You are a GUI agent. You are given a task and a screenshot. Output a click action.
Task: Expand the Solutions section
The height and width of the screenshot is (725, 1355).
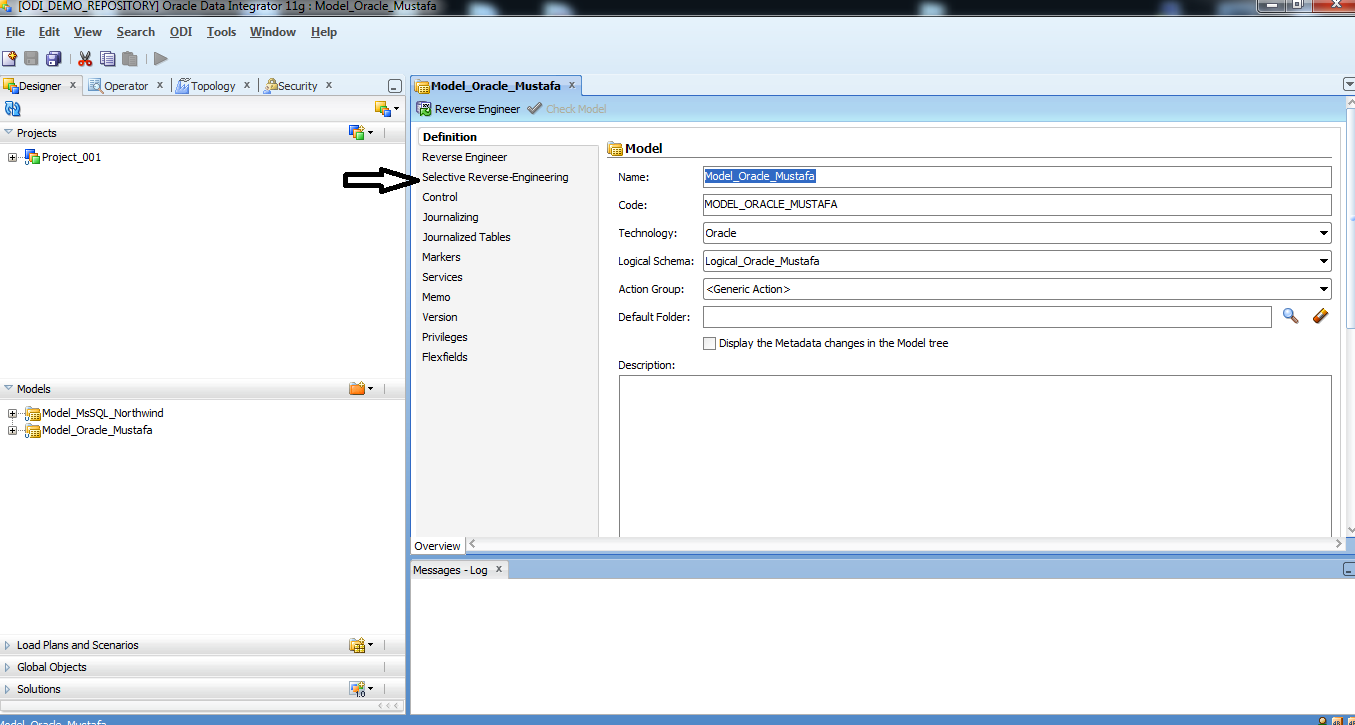(8, 689)
